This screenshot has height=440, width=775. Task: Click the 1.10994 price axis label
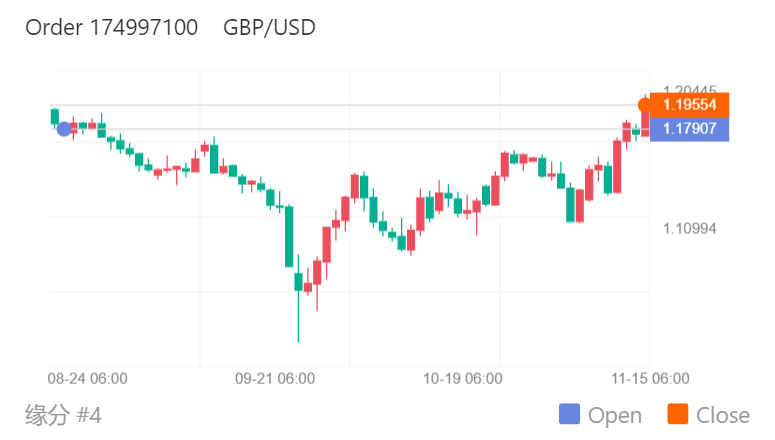click(x=689, y=229)
